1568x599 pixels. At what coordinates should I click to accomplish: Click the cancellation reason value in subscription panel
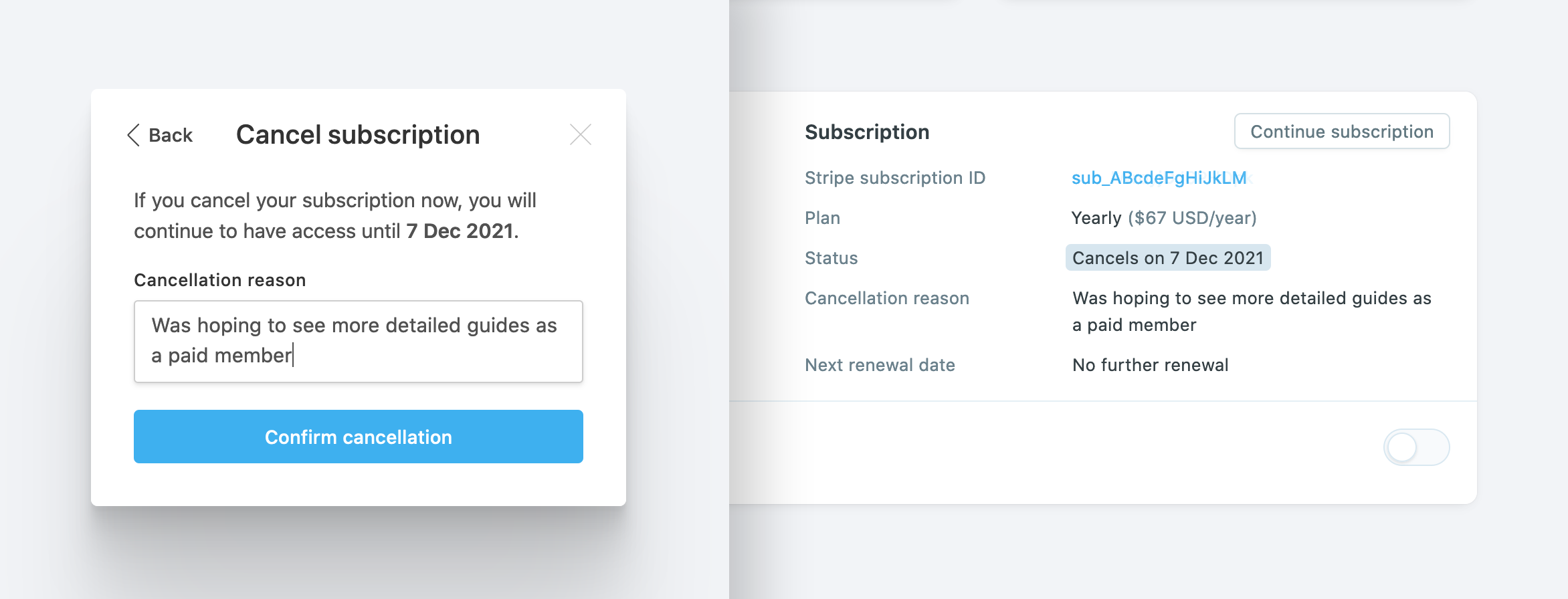1252,312
